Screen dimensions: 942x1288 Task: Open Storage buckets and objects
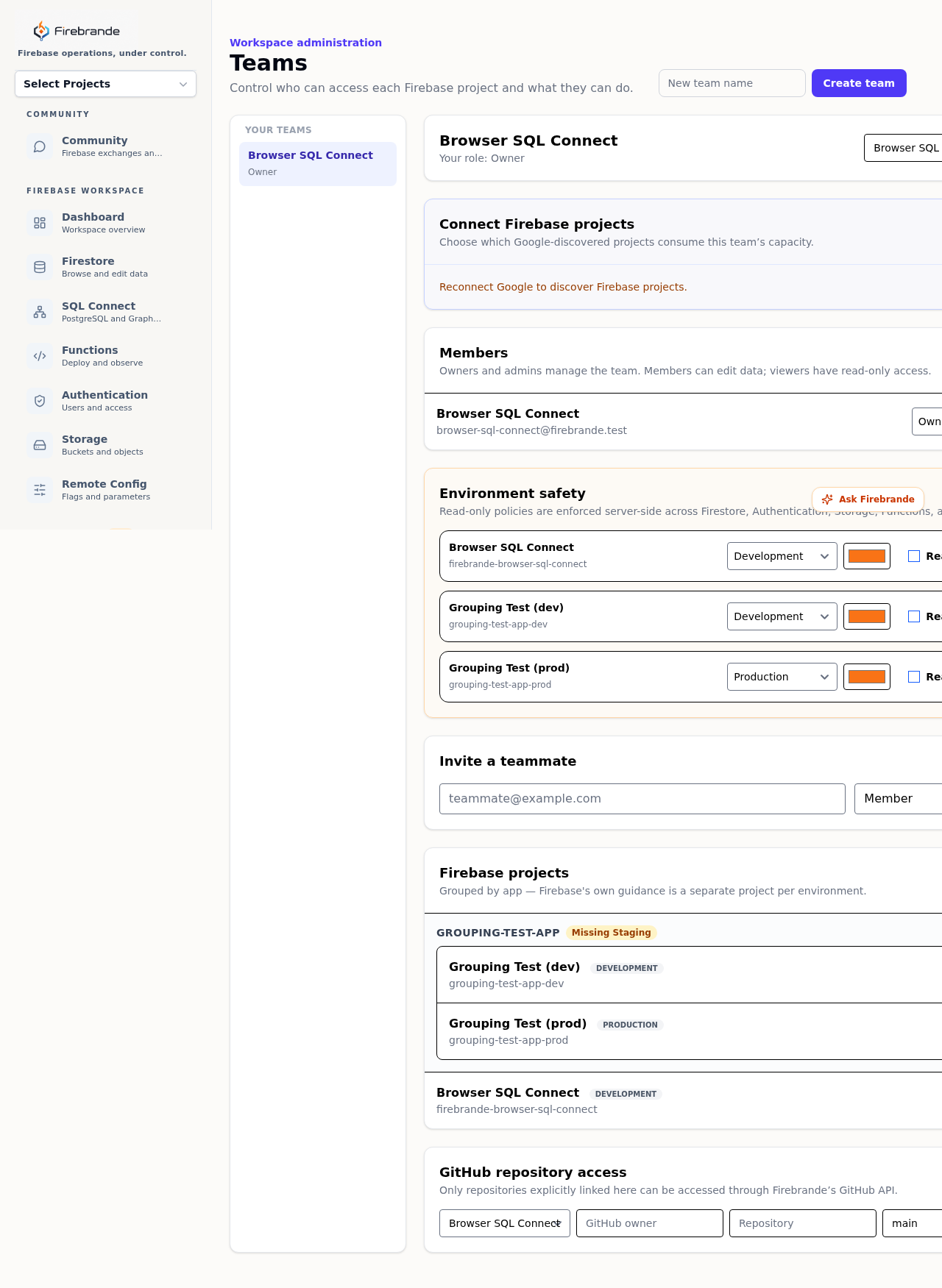[x=105, y=445]
